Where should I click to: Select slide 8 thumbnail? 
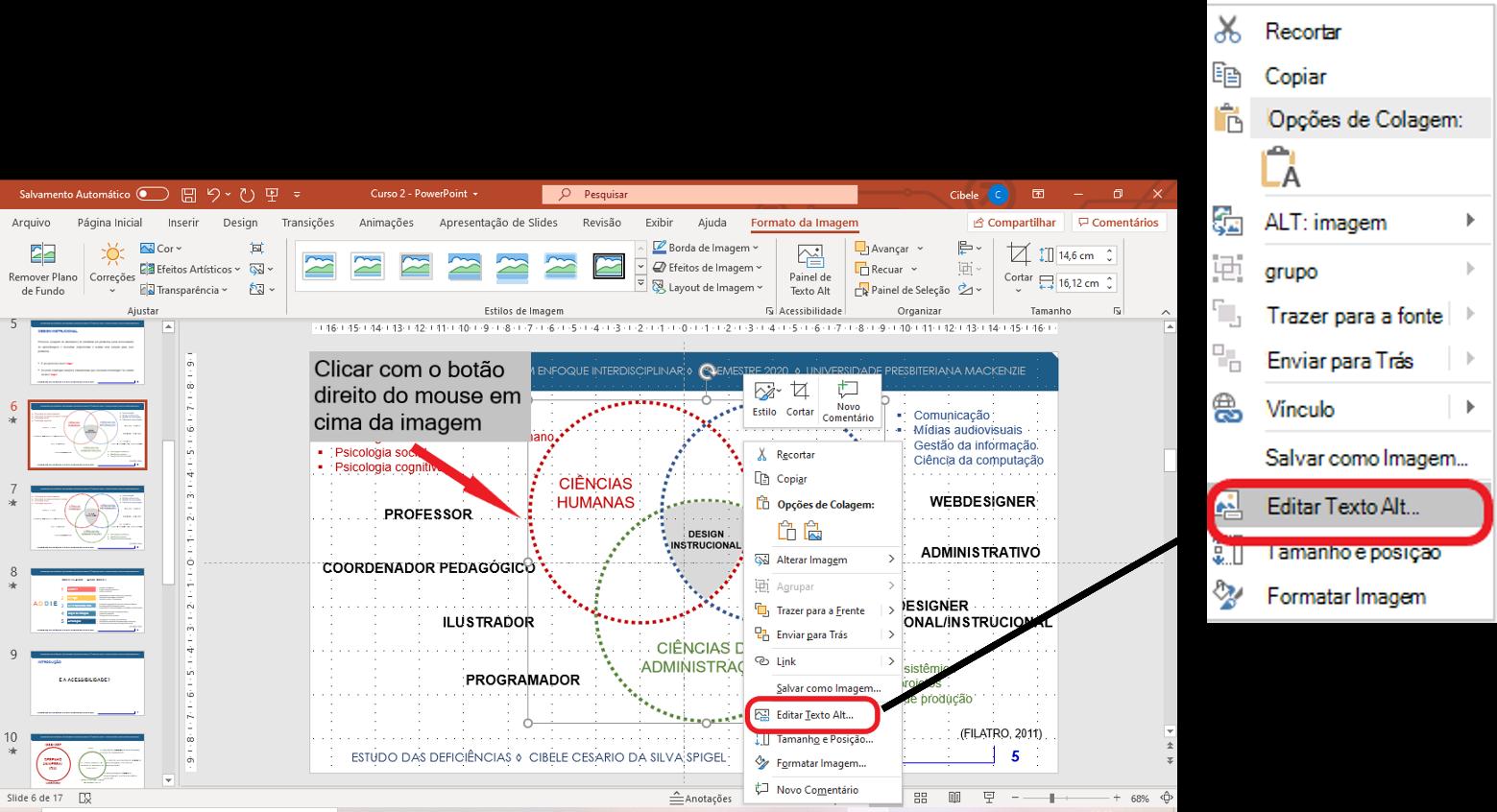(x=87, y=601)
